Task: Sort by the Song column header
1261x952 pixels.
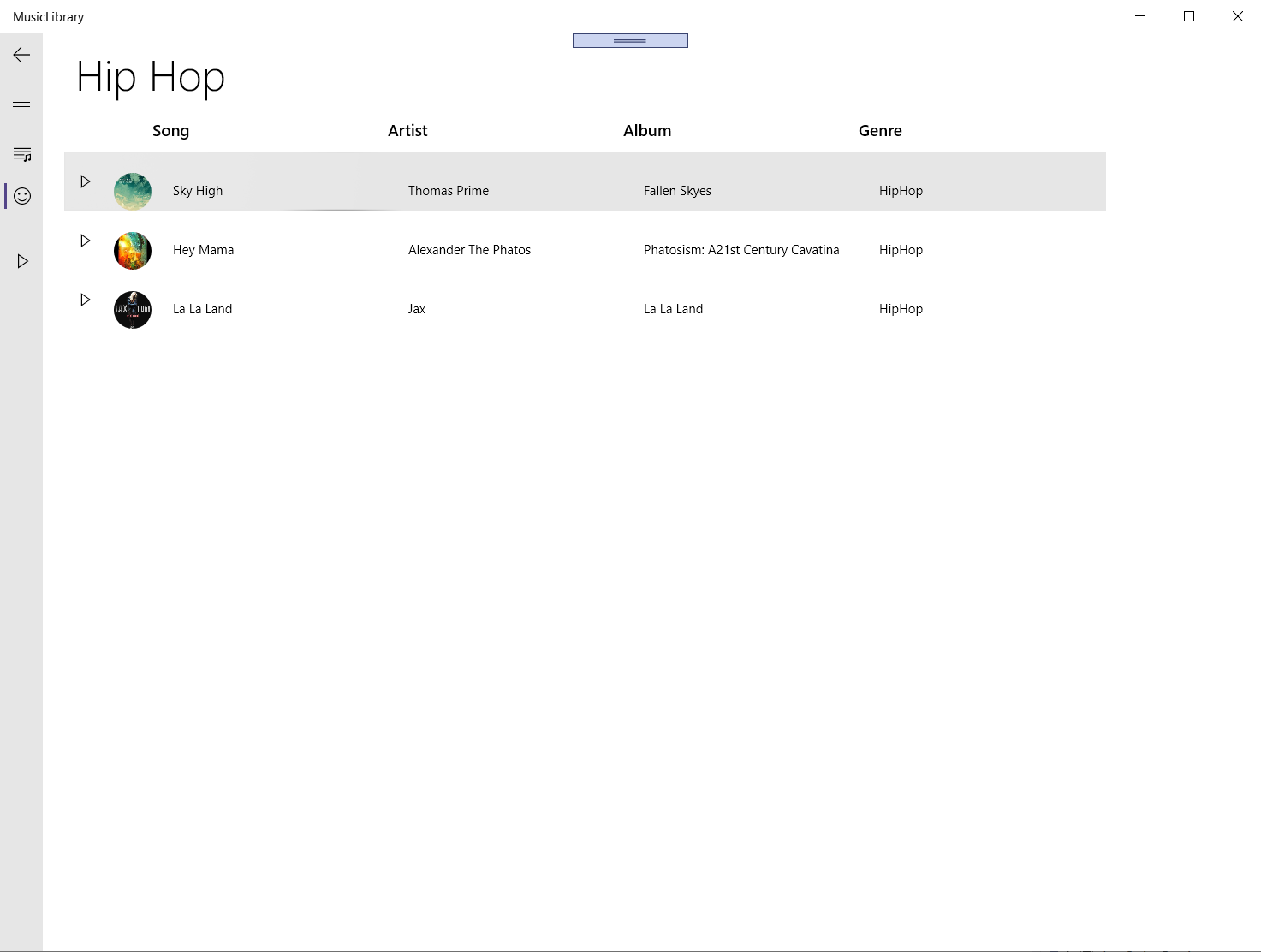Action: tap(170, 130)
